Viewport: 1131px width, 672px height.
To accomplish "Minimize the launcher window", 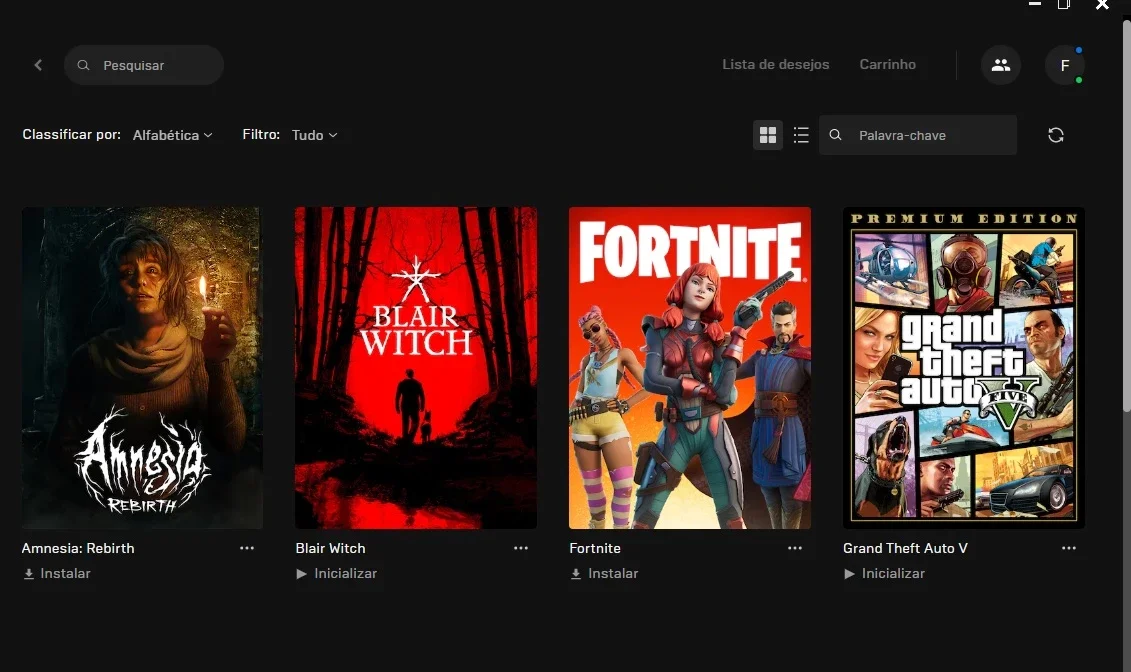I will click(1035, 4).
